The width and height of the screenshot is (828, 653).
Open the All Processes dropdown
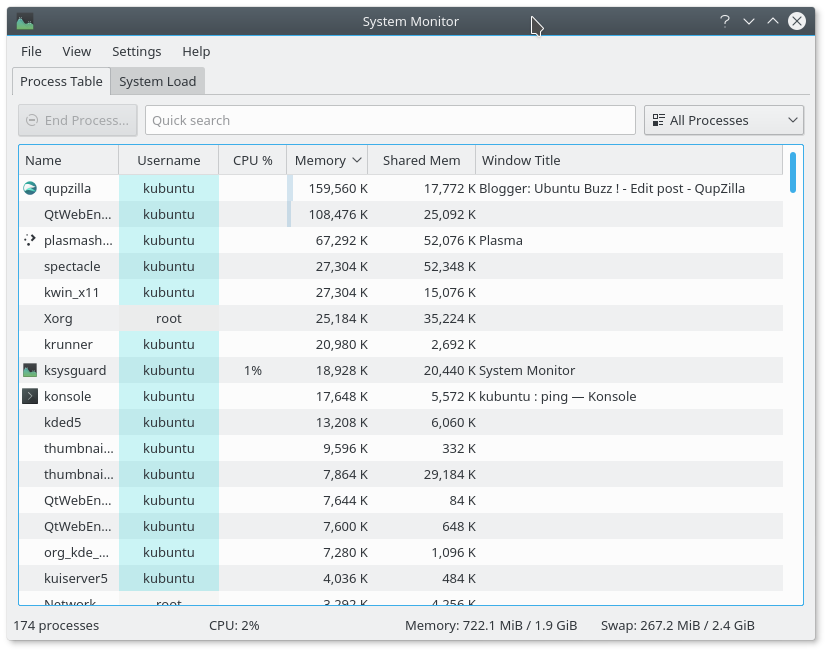[723, 120]
